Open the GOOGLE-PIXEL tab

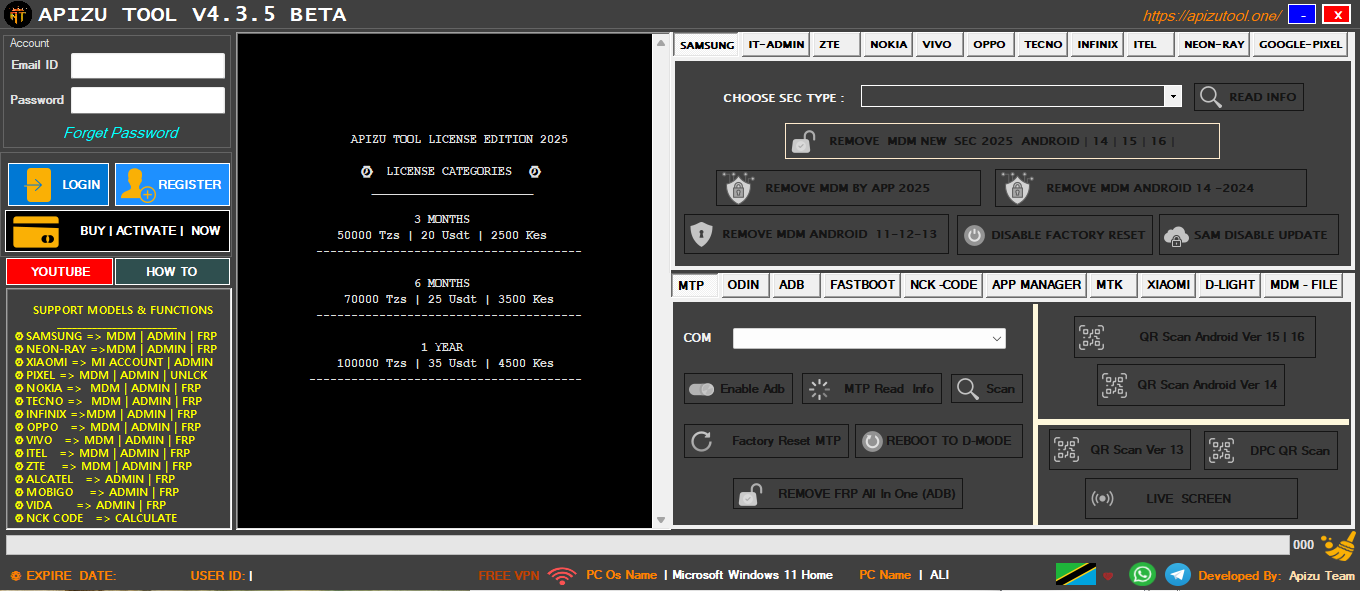tap(1300, 45)
